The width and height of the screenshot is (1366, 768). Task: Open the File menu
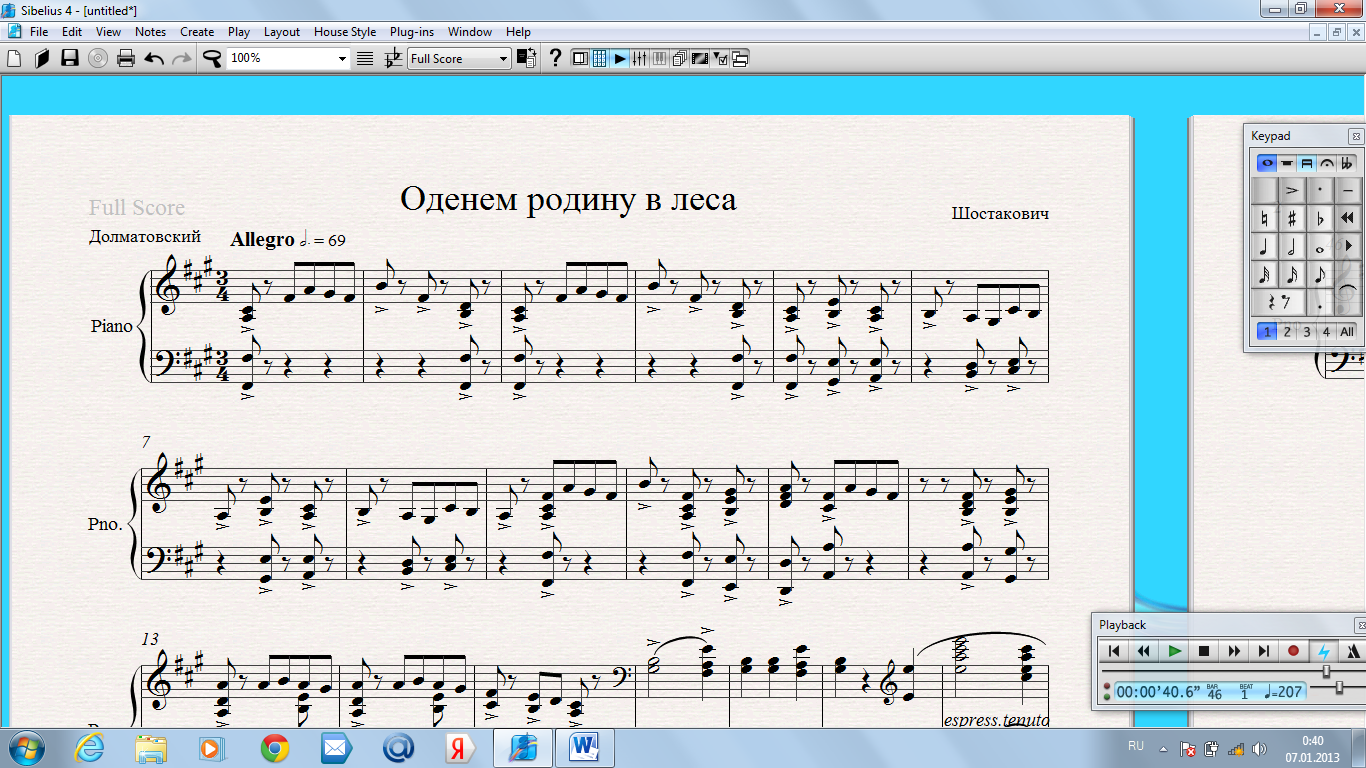point(39,32)
